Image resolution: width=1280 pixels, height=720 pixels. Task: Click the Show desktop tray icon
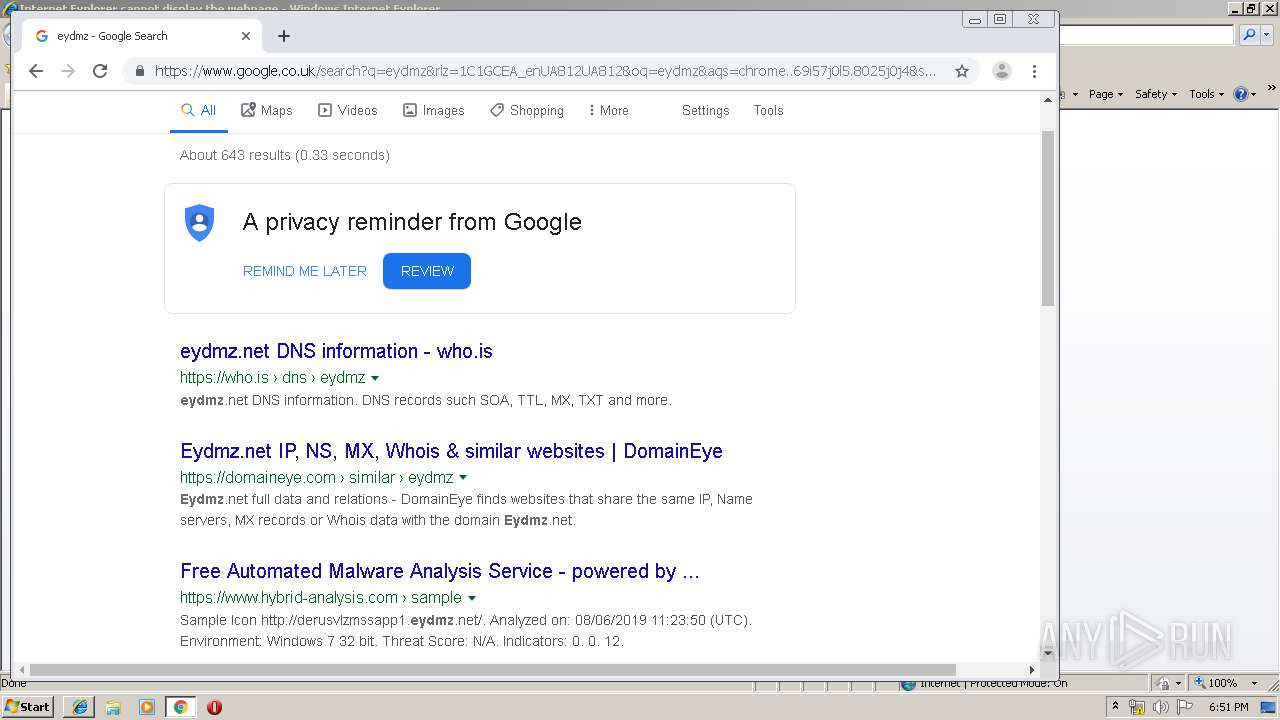click(x=1270, y=707)
